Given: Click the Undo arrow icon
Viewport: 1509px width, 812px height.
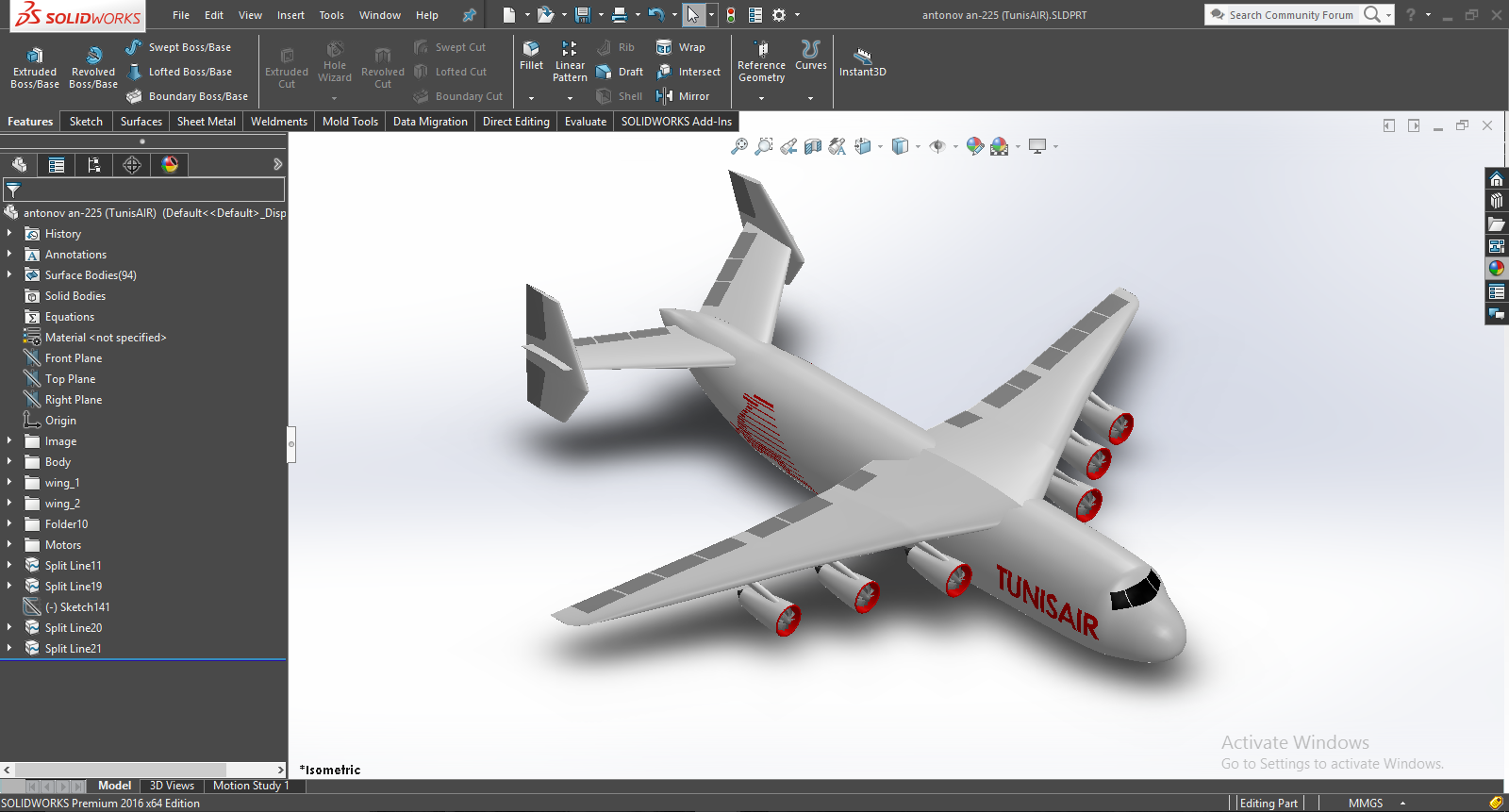Looking at the screenshot, I should click(656, 15).
